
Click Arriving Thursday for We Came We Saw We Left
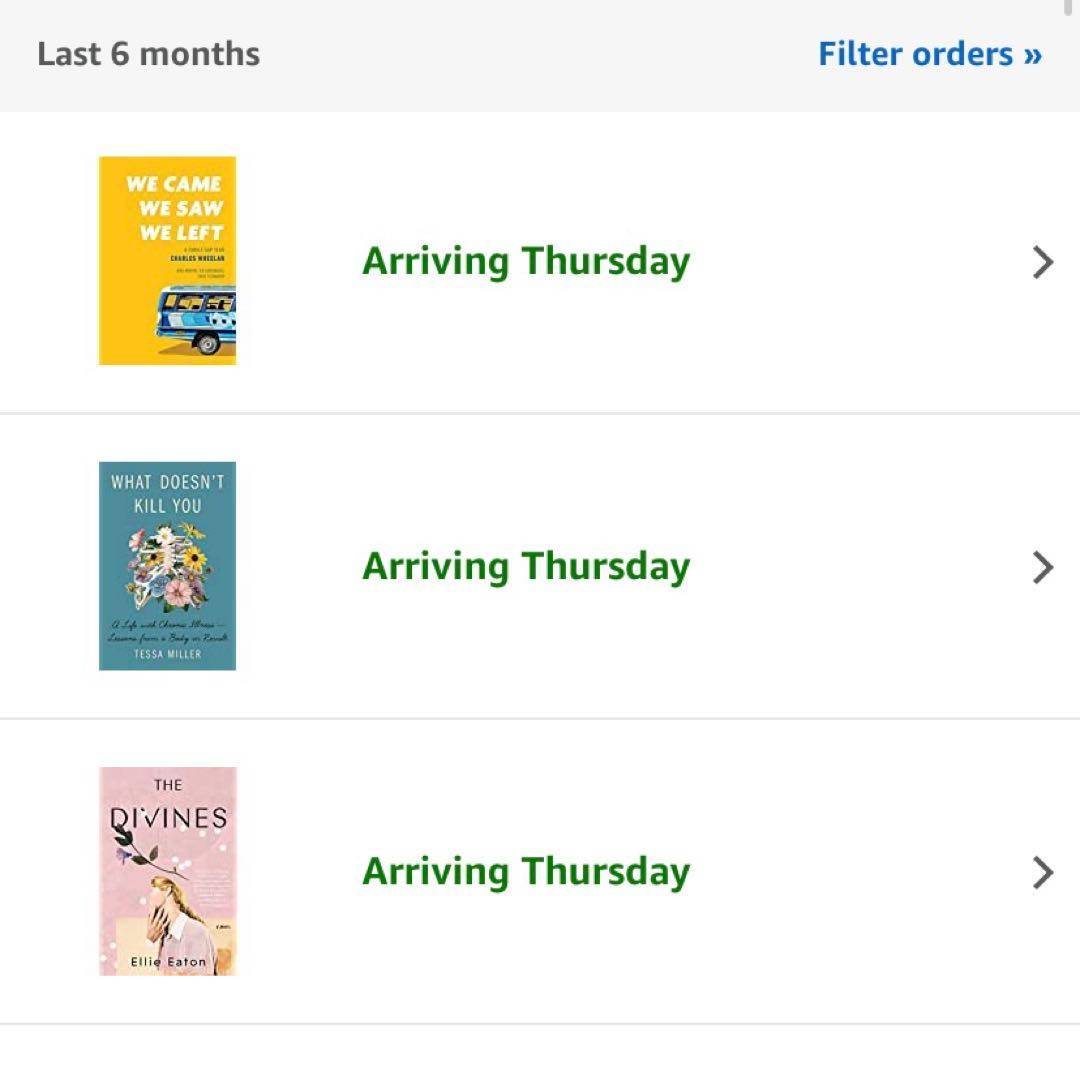(x=525, y=262)
